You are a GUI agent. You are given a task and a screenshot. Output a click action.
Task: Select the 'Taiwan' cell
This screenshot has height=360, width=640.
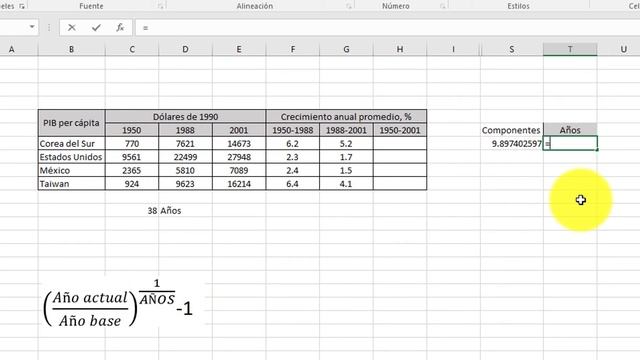(x=71, y=184)
